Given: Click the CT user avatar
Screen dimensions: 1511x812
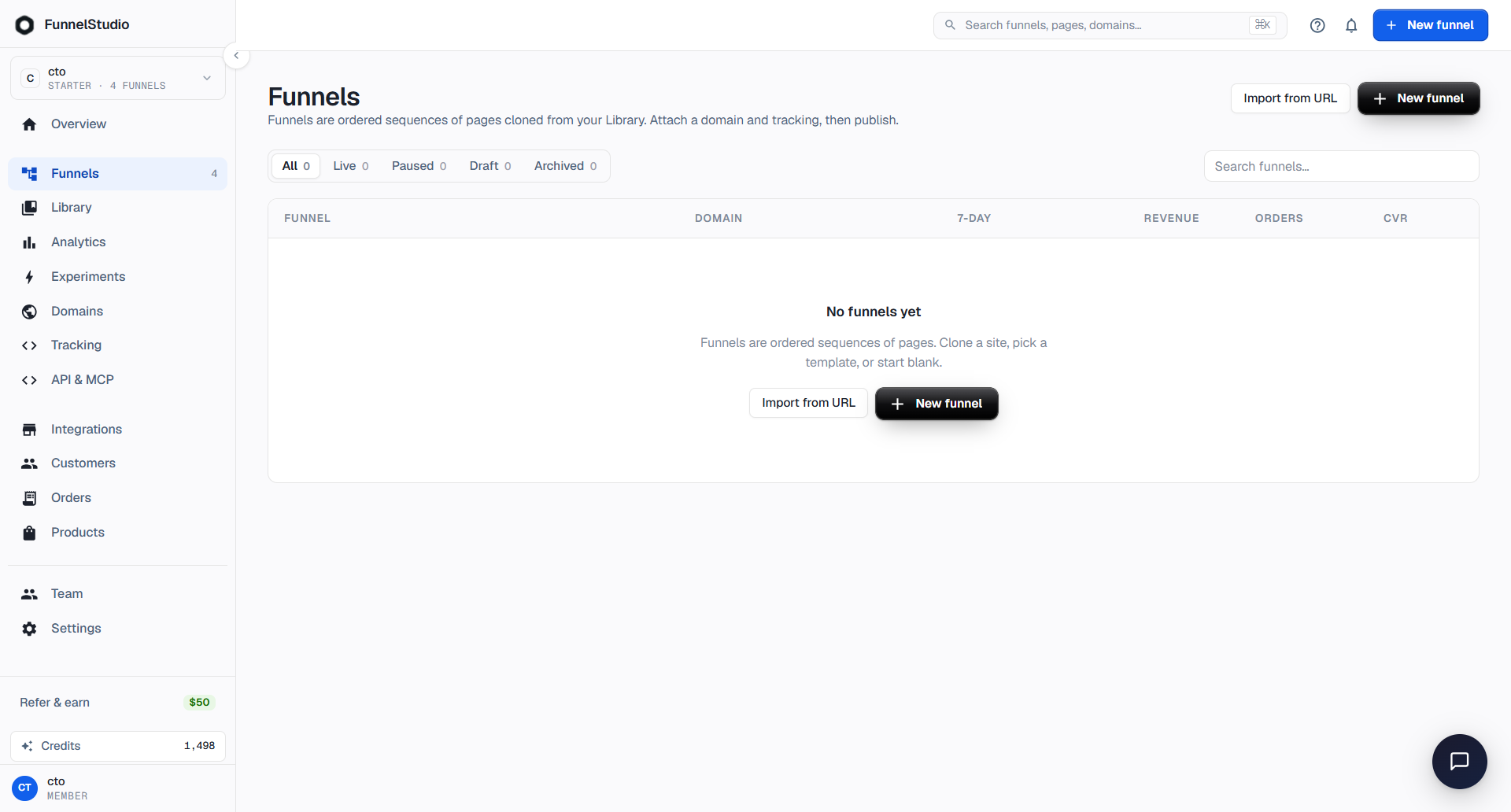Looking at the screenshot, I should (x=24, y=788).
